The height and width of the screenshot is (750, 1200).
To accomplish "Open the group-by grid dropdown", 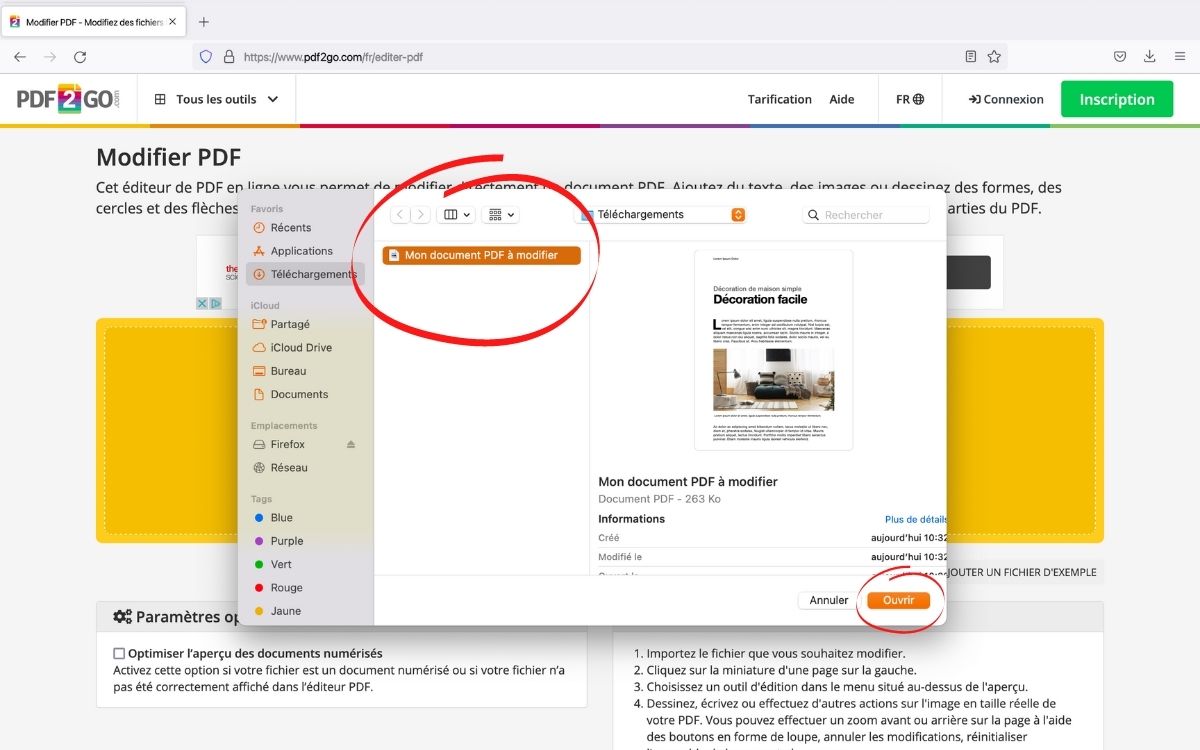I will 499,214.
